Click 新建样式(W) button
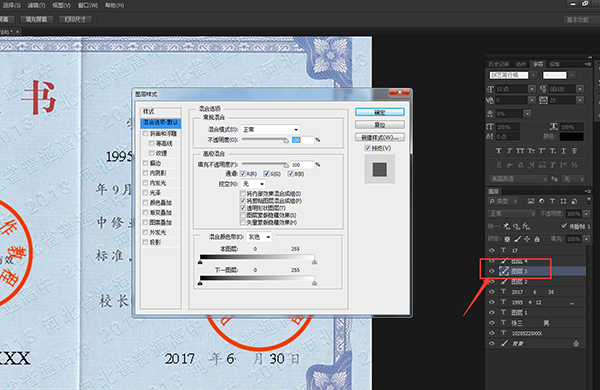The height and width of the screenshot is (390, 600). click(380, 137)
